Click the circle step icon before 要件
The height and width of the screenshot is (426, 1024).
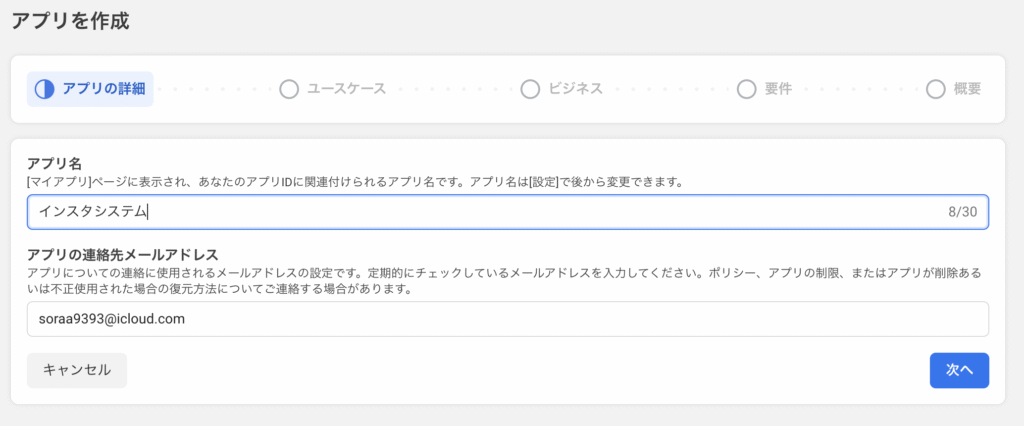746,89
